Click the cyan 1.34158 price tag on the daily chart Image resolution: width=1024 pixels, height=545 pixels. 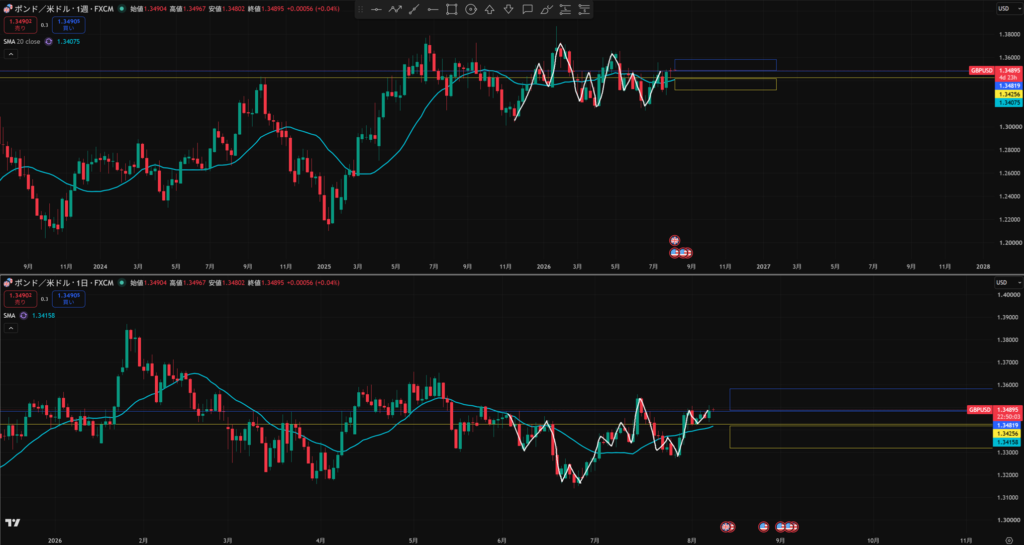pos(1006,442)
